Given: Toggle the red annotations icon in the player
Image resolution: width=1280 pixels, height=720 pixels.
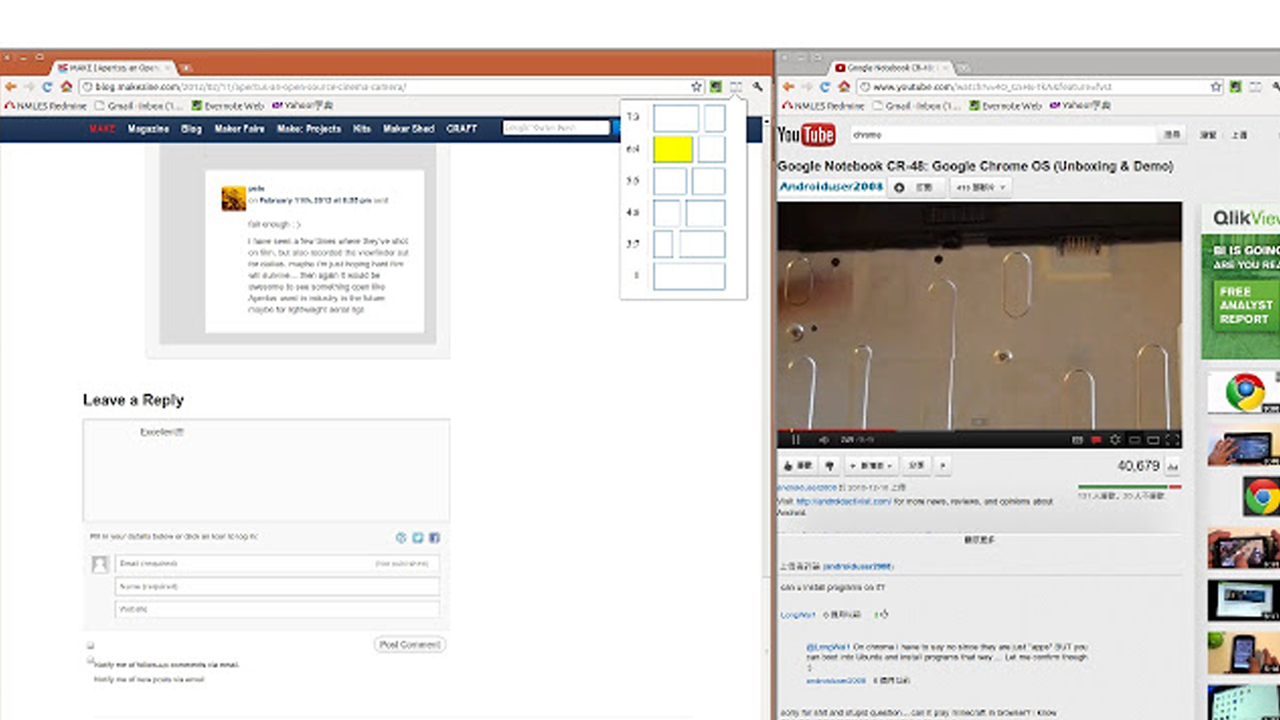Looking at the screenshot, I should 1096,440.
